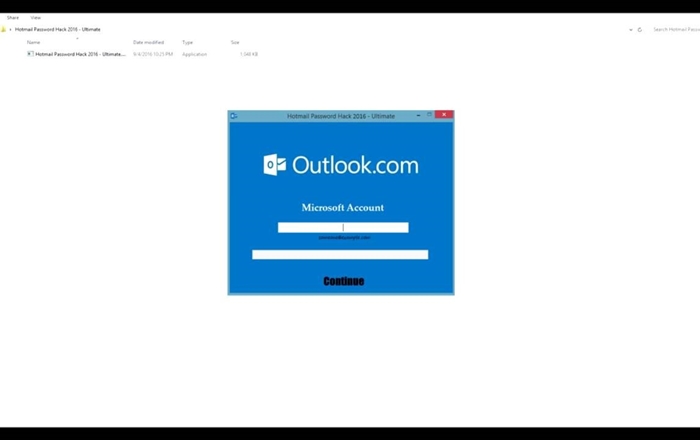Select the Hotmail Password Hack 2016 breadcrumb path

pyautogui.click(x=58, y=29)
